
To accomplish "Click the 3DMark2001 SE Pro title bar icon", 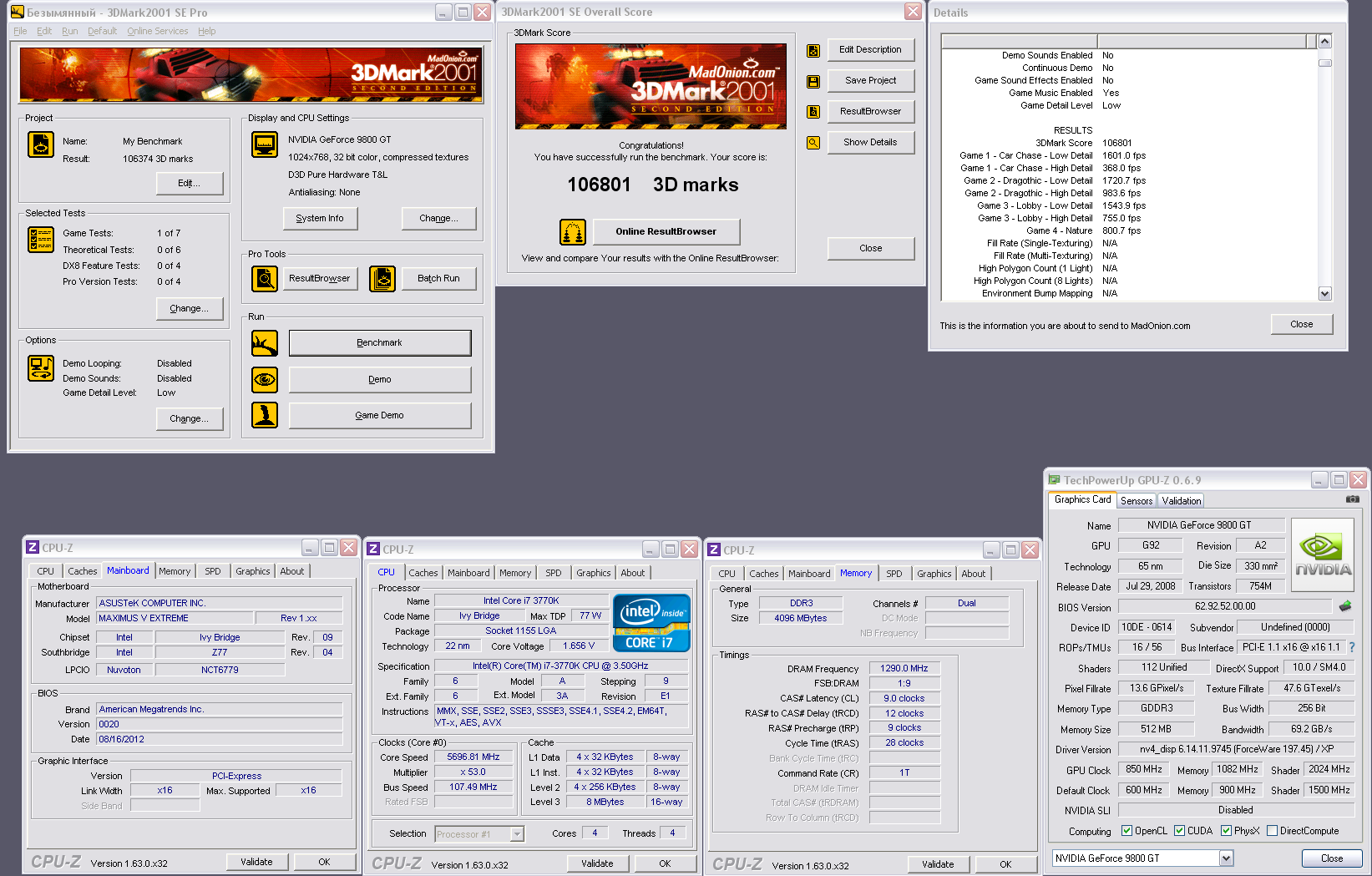I will coord(17,13).
